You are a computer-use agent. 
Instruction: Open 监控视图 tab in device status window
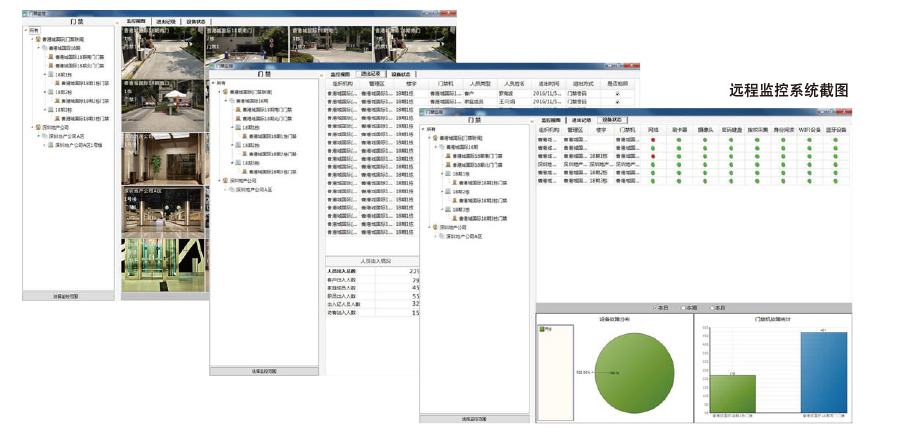coord(552,120)
